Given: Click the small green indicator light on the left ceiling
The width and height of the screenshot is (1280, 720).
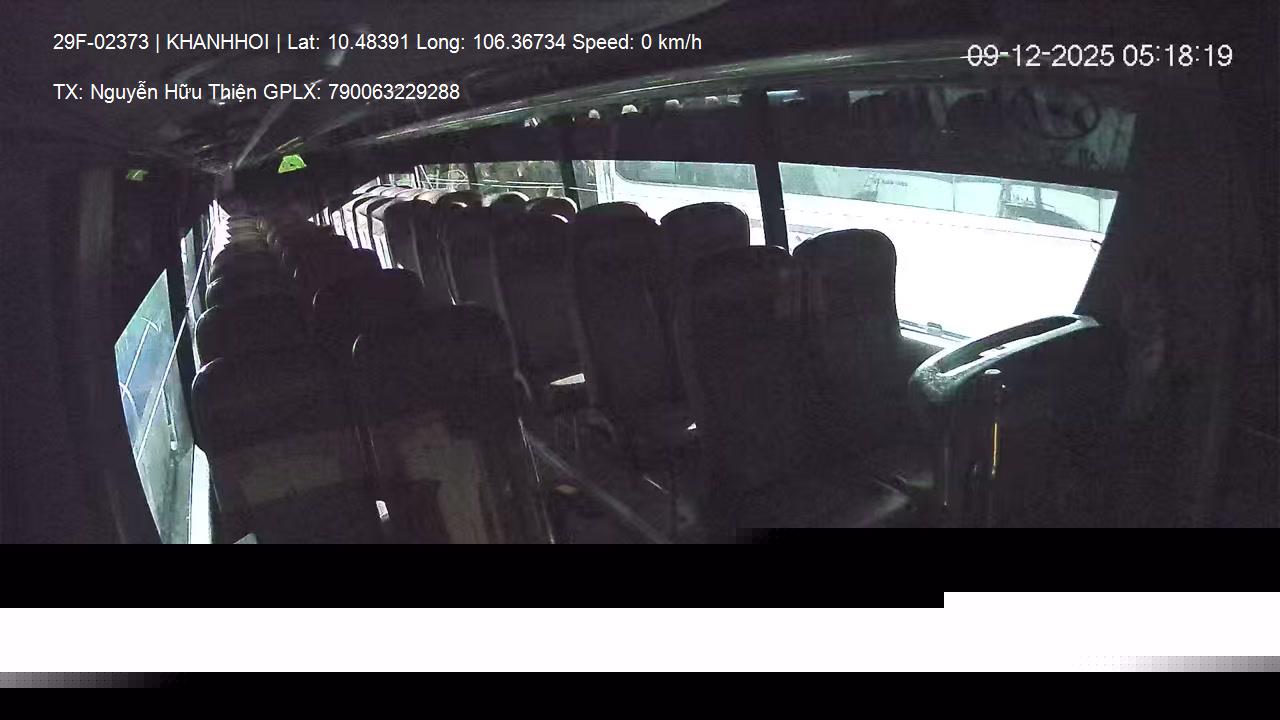Looking at the screenshot, I should coord(136,175).
